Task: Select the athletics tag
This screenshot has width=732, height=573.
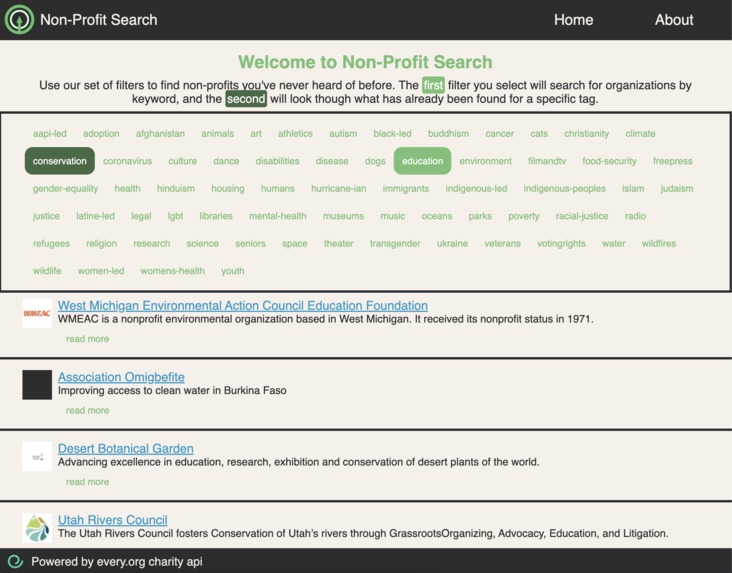Action: (x=295, y=134)
